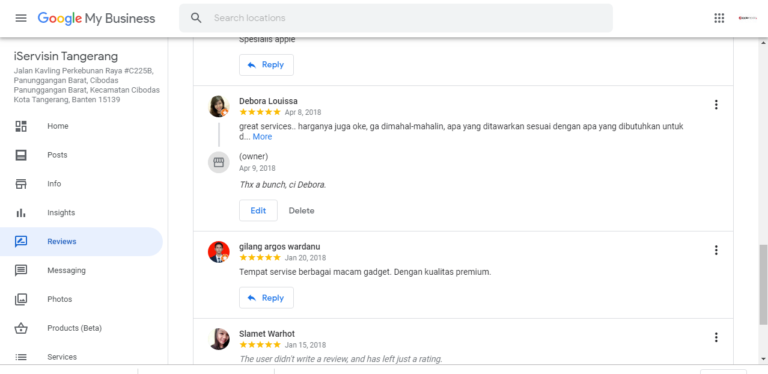Open three-dot menu for gilang argos wardanu
Image resolution: width=768 pixels, height=374 pixels.
(716, 251)
